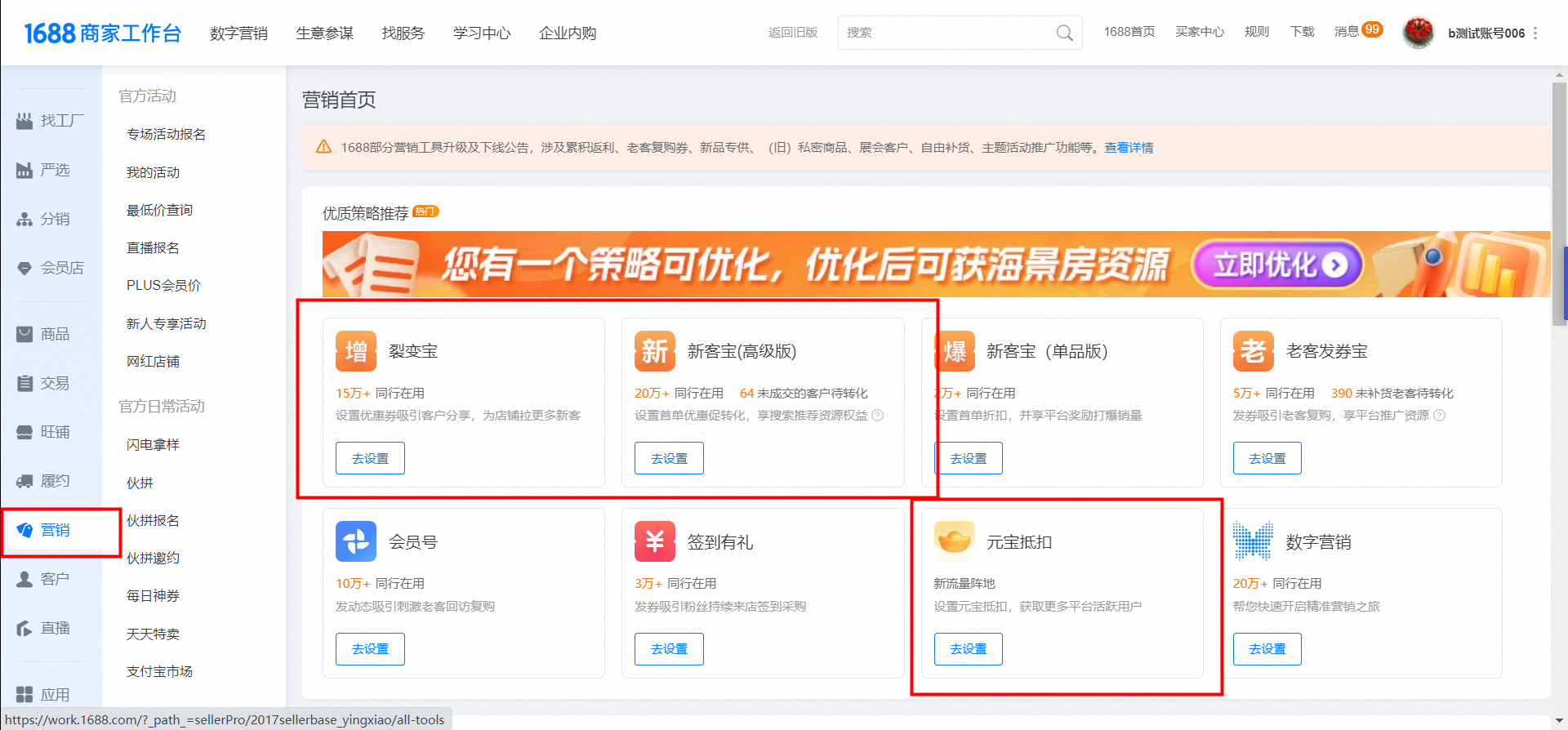The width and height of the screenshot is (1568, 730).
Task: Click the user avatar picture
Action: pyautogui.click(x=1419, y=33)
